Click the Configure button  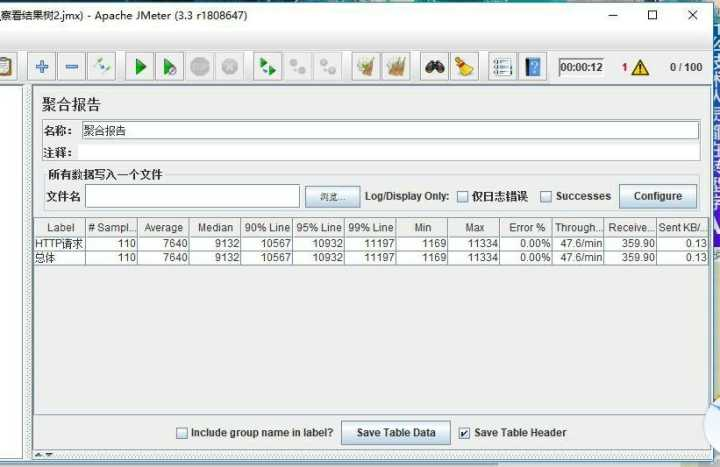point(658,197)
